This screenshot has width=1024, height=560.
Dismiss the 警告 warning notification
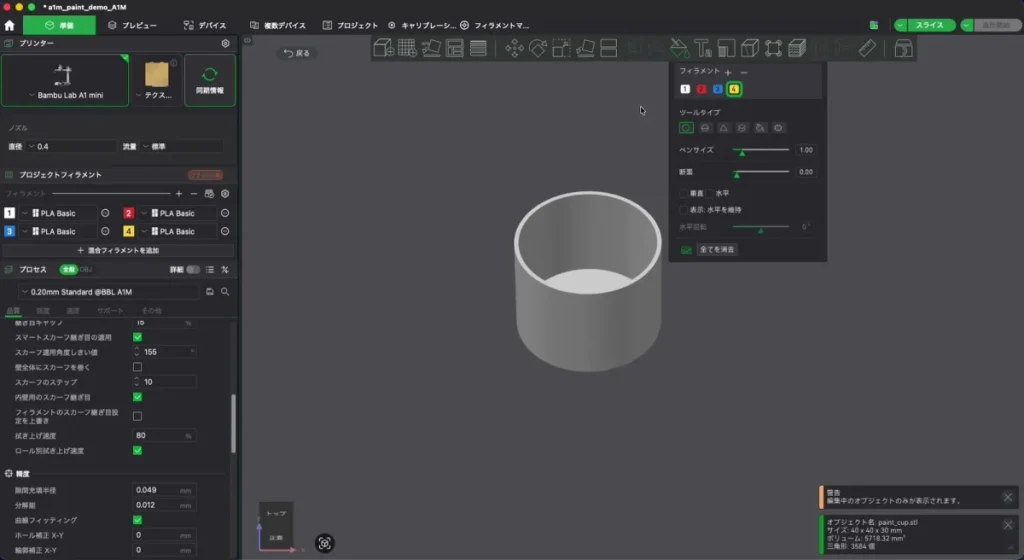click(1008, 497)
